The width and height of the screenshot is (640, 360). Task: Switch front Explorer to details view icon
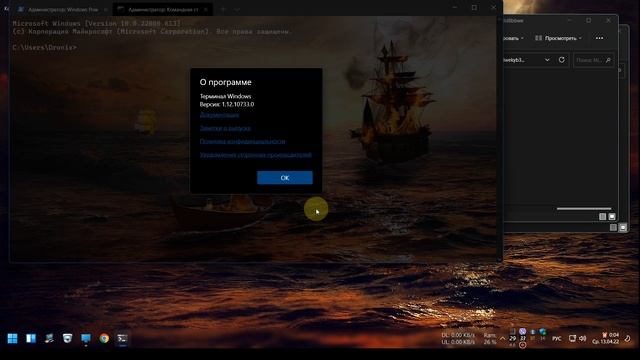coord(602,217)
